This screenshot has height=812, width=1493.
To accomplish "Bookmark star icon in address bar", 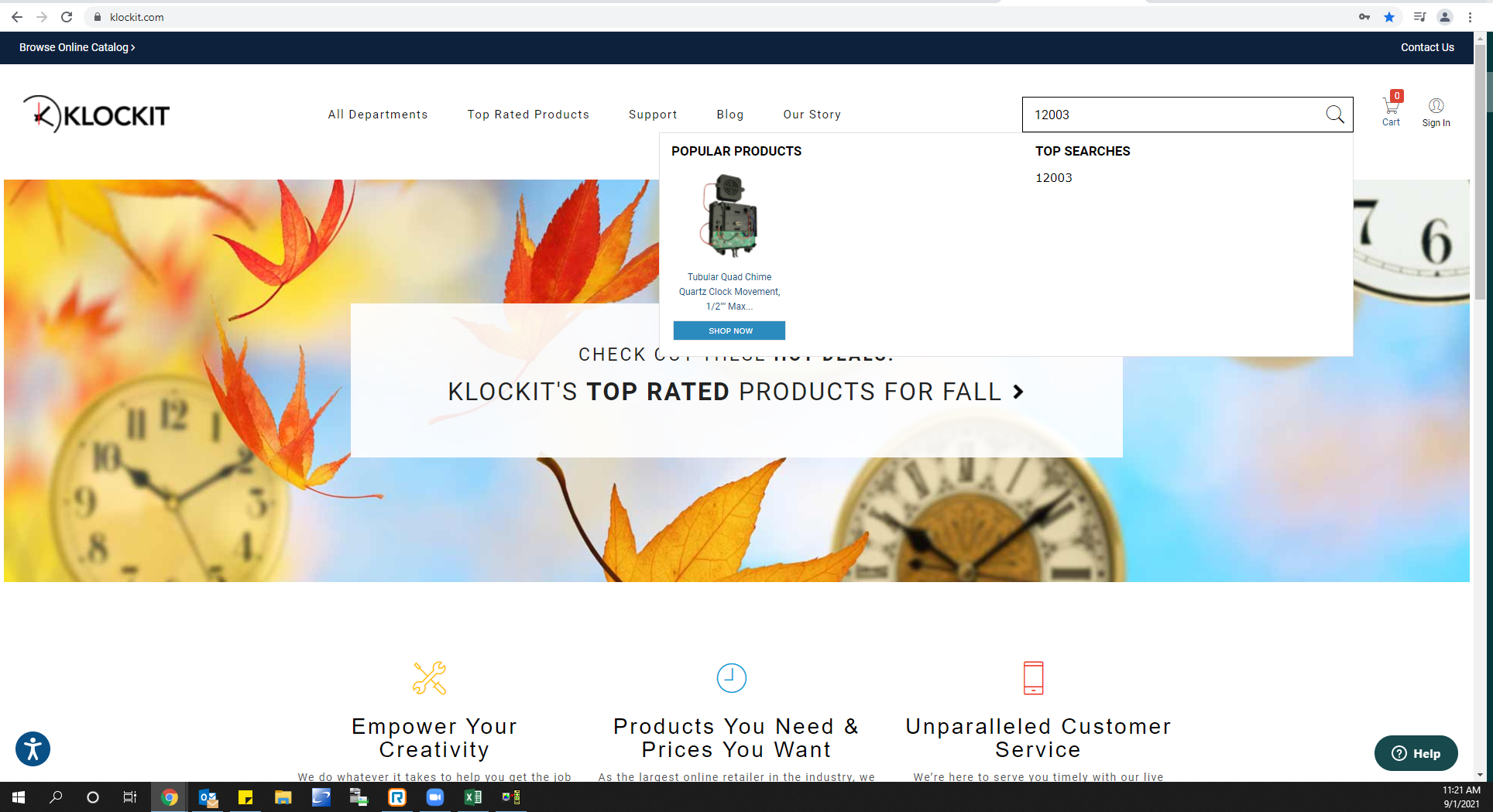I will click(1389, 17).
